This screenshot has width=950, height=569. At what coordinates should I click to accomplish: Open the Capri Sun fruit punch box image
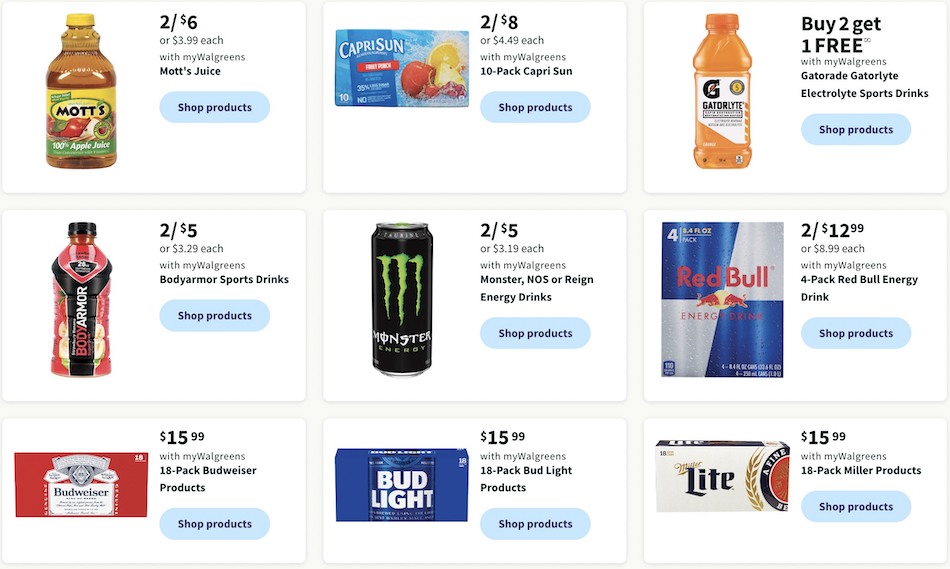click(x=402, y=68)
